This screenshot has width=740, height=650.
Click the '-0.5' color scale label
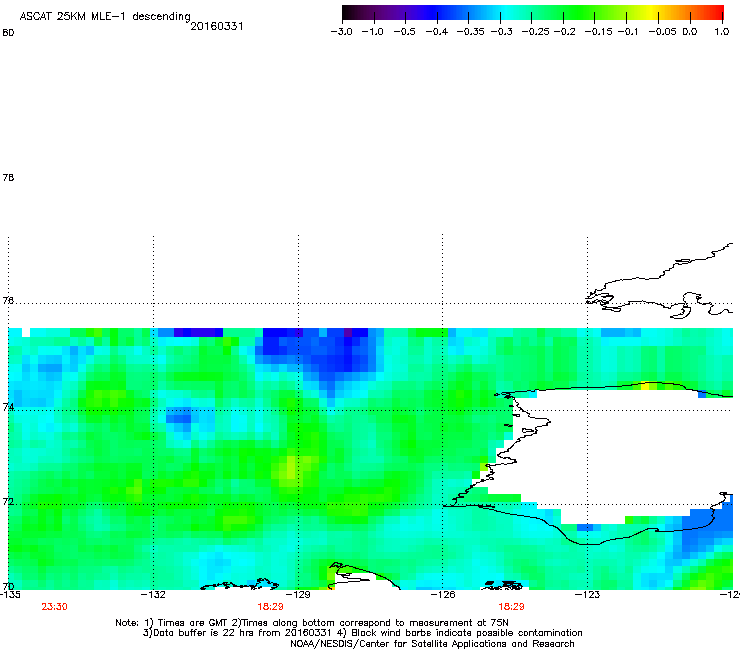tap(404, 32)
